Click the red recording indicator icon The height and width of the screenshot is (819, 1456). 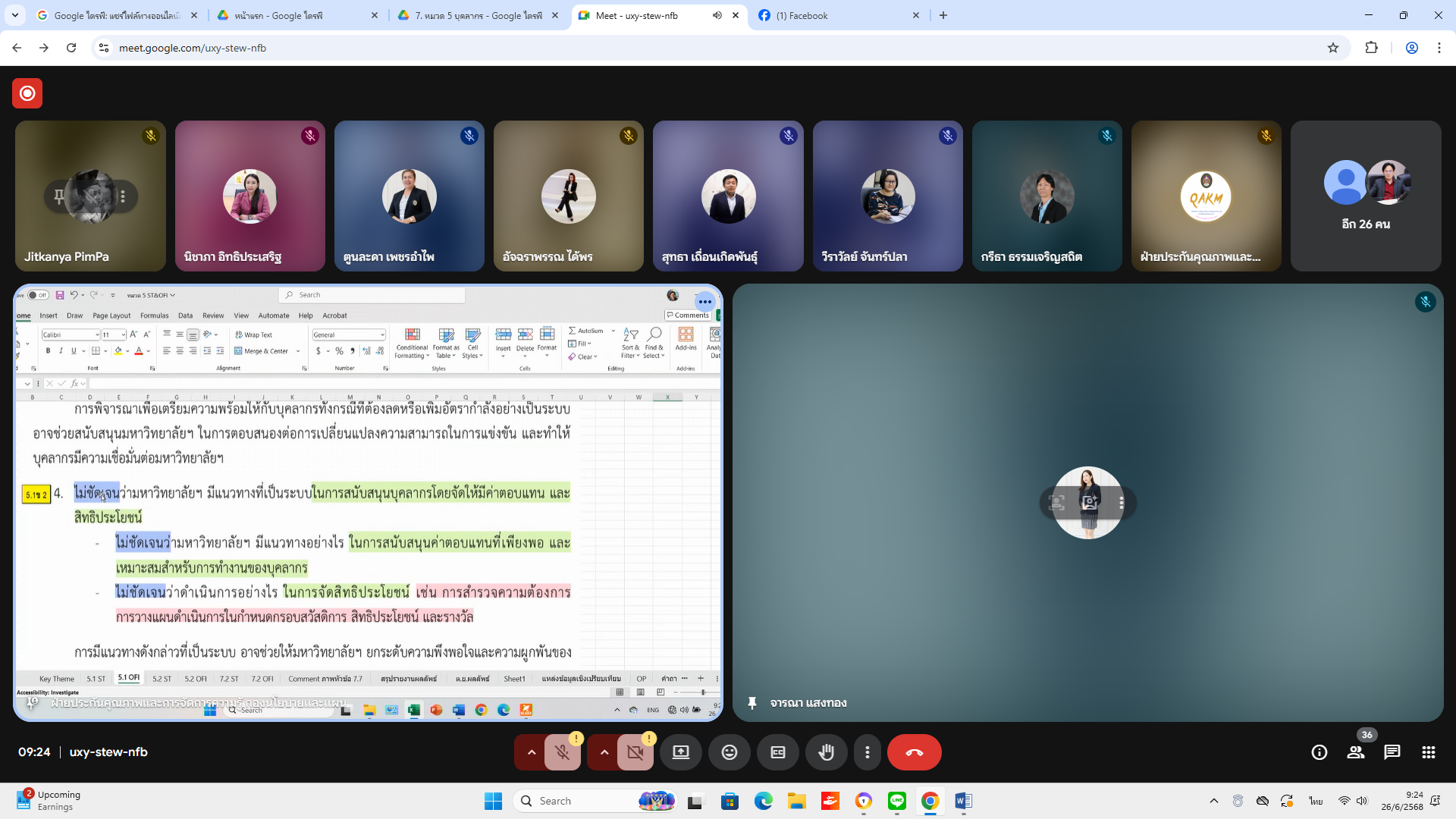tap(27, 93)
